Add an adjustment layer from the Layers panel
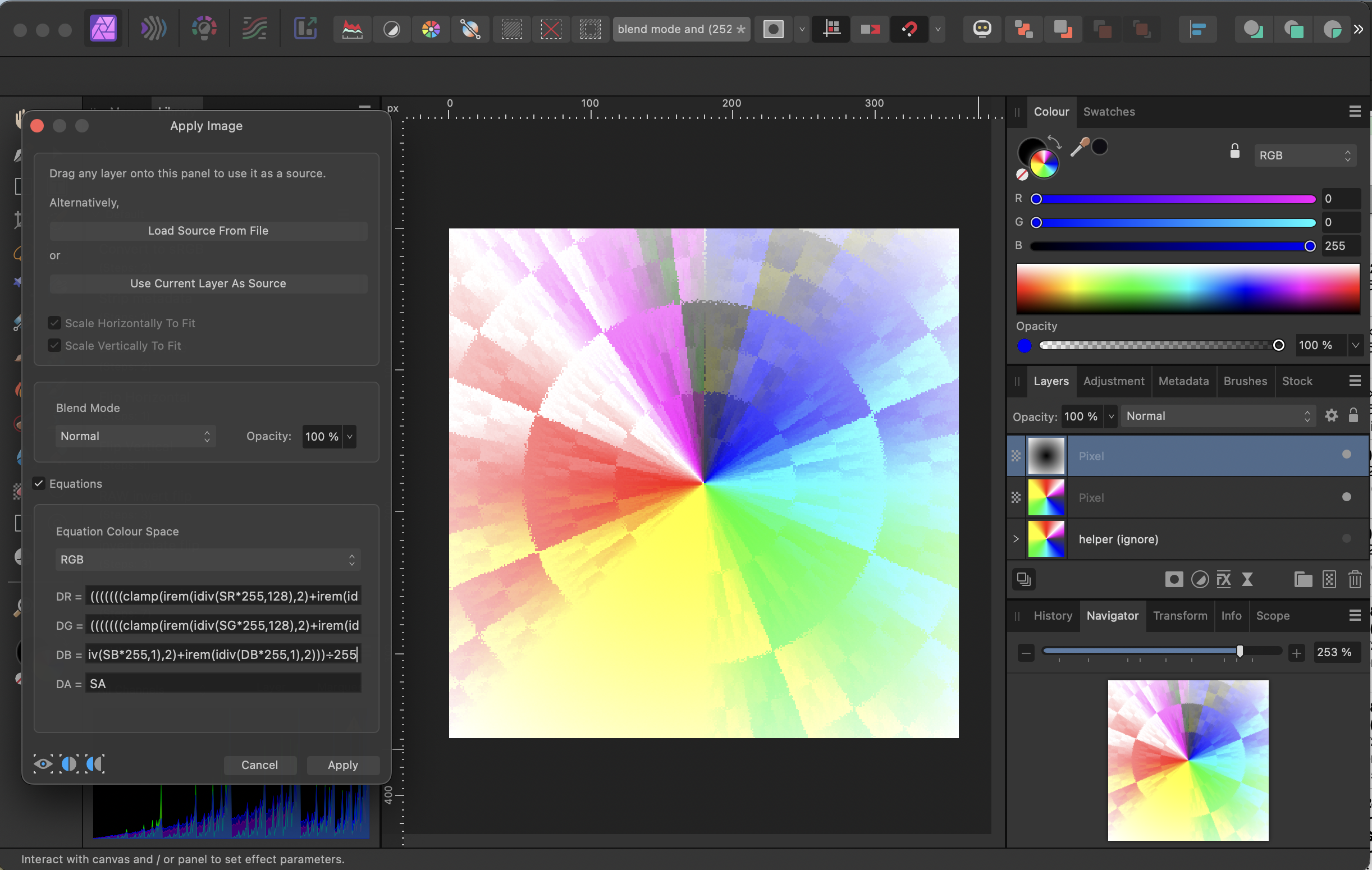 (1200, 579)
